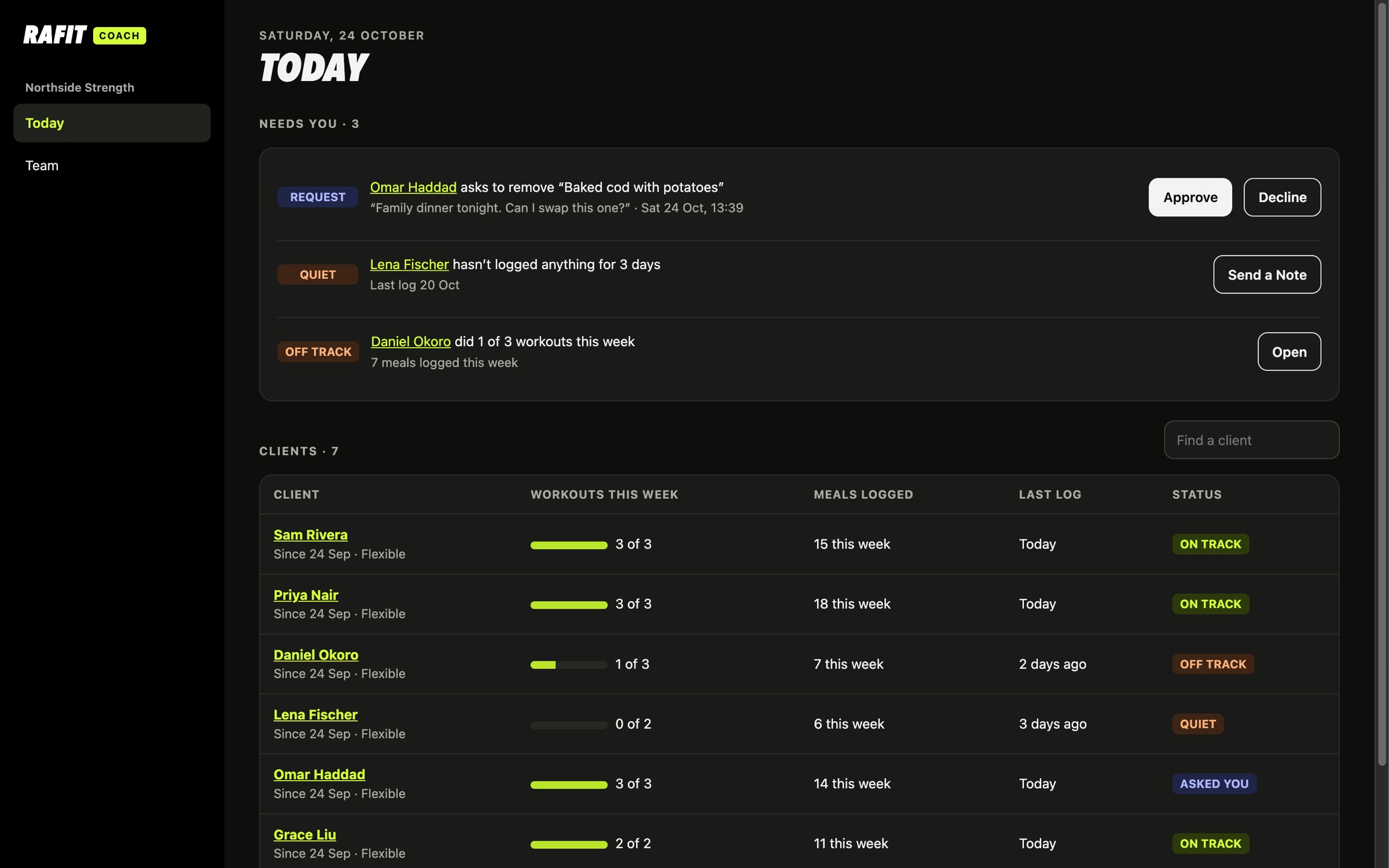Click the MEALS LOGGED column header

(863, 495)
